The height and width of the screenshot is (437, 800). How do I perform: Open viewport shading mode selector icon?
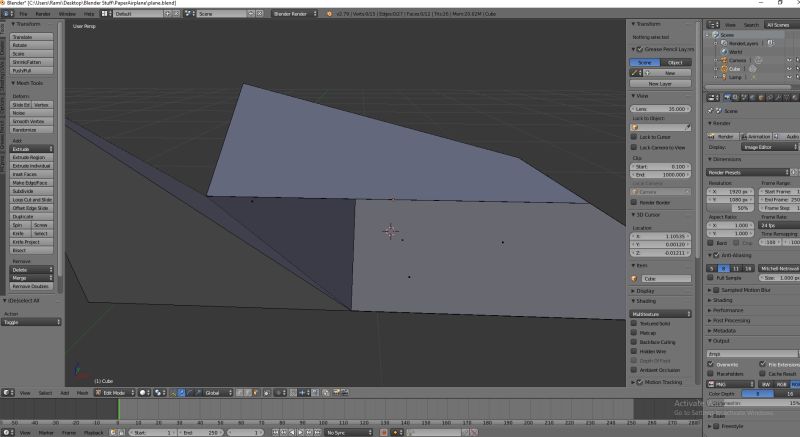pos(144,393)
